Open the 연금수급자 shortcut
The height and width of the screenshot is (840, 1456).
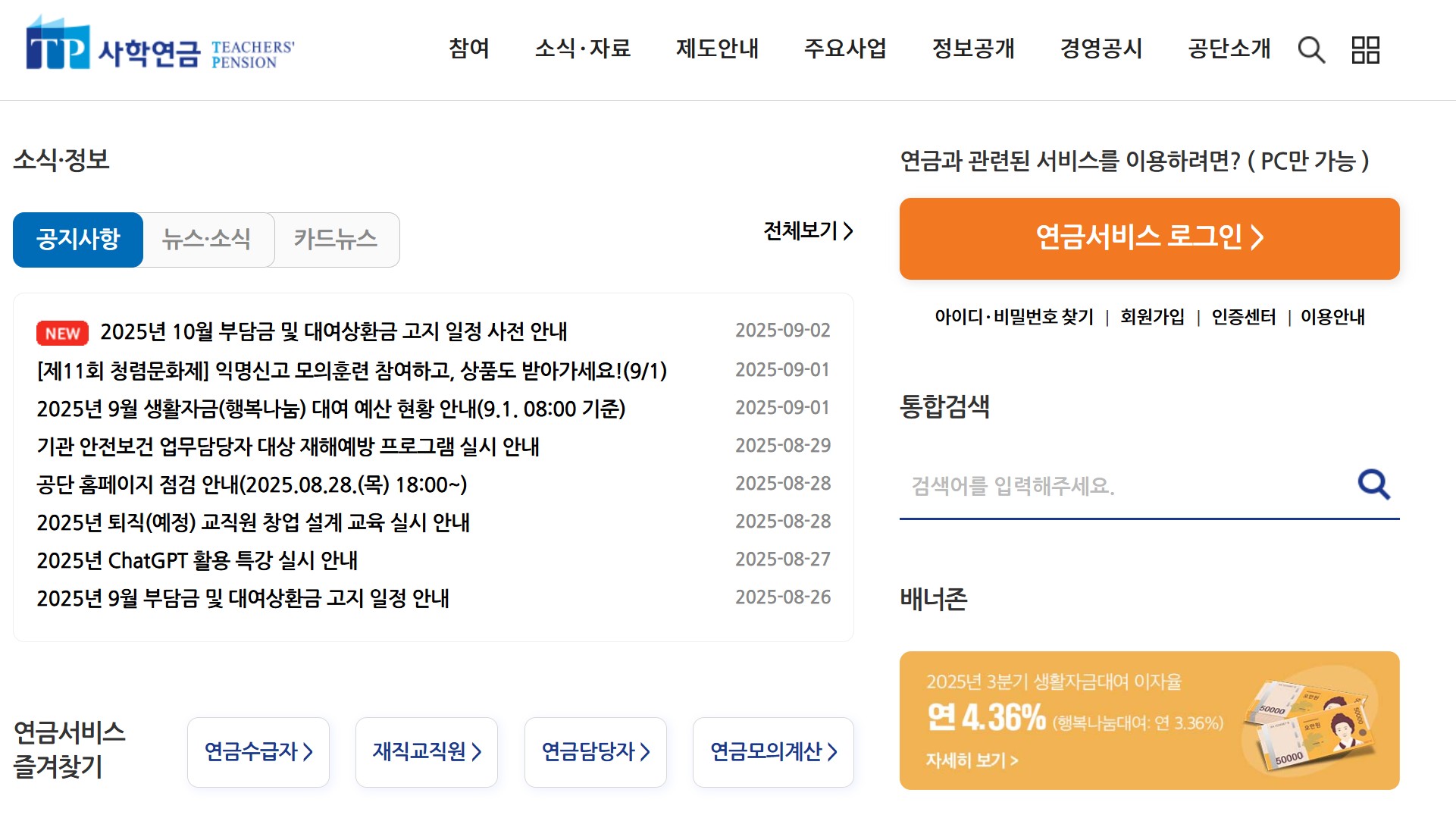coord(258,751)
